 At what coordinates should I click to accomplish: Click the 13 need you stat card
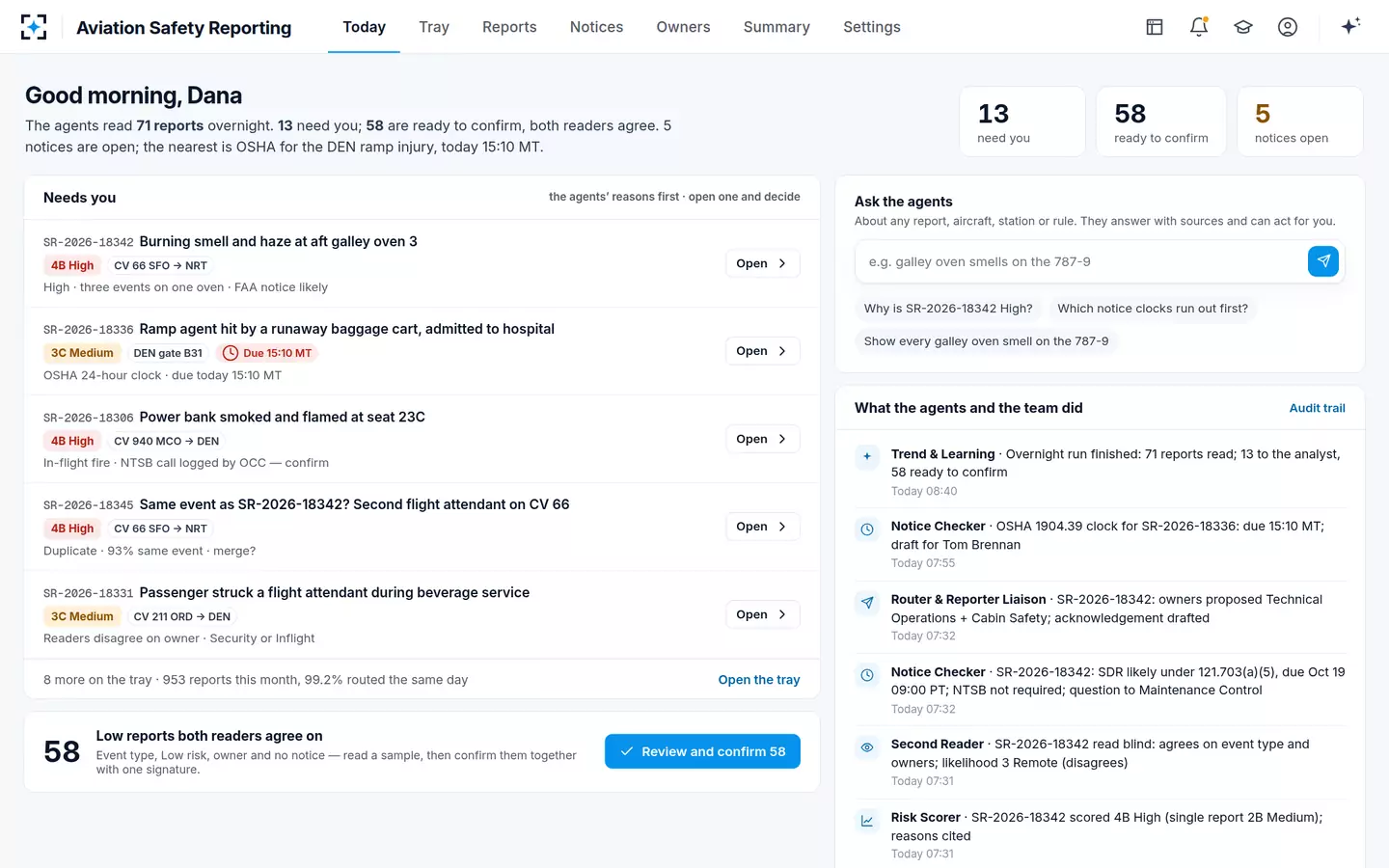(1022, 122)
